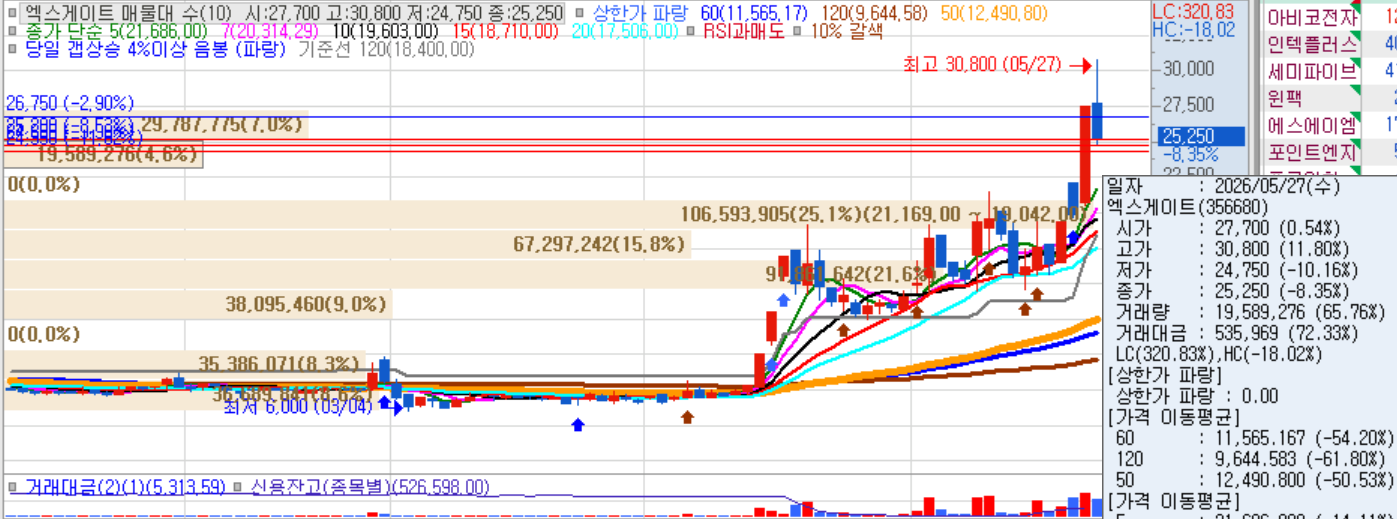This screenshot has height=519, width=1397.
Task: Click the 60 : 11,565.167 tooltip row
Action: pyautogui.click(x=1254, y=438)
